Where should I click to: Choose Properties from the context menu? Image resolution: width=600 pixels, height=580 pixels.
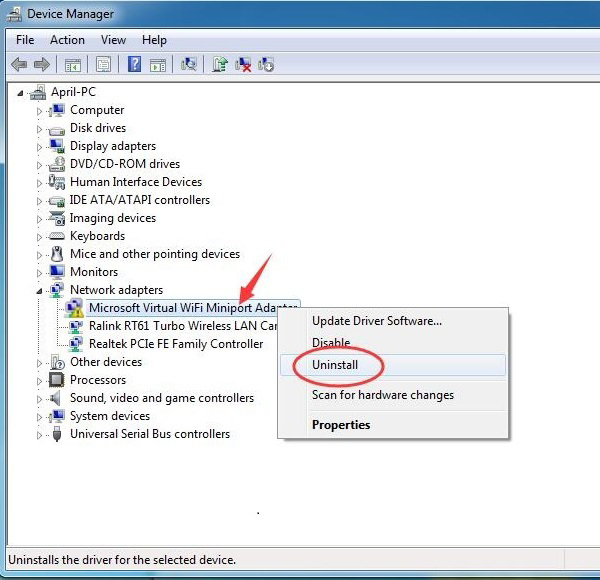click(393, 425)
